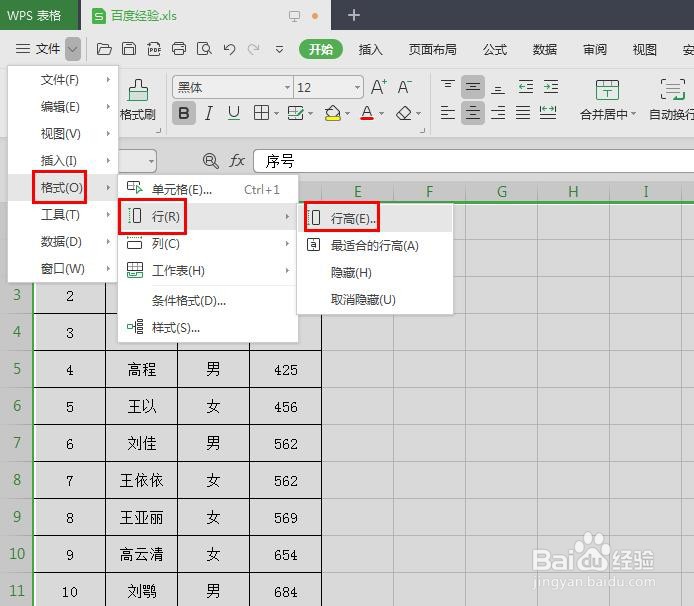
Task: Click the fx insert function icon
Action: 237,160
